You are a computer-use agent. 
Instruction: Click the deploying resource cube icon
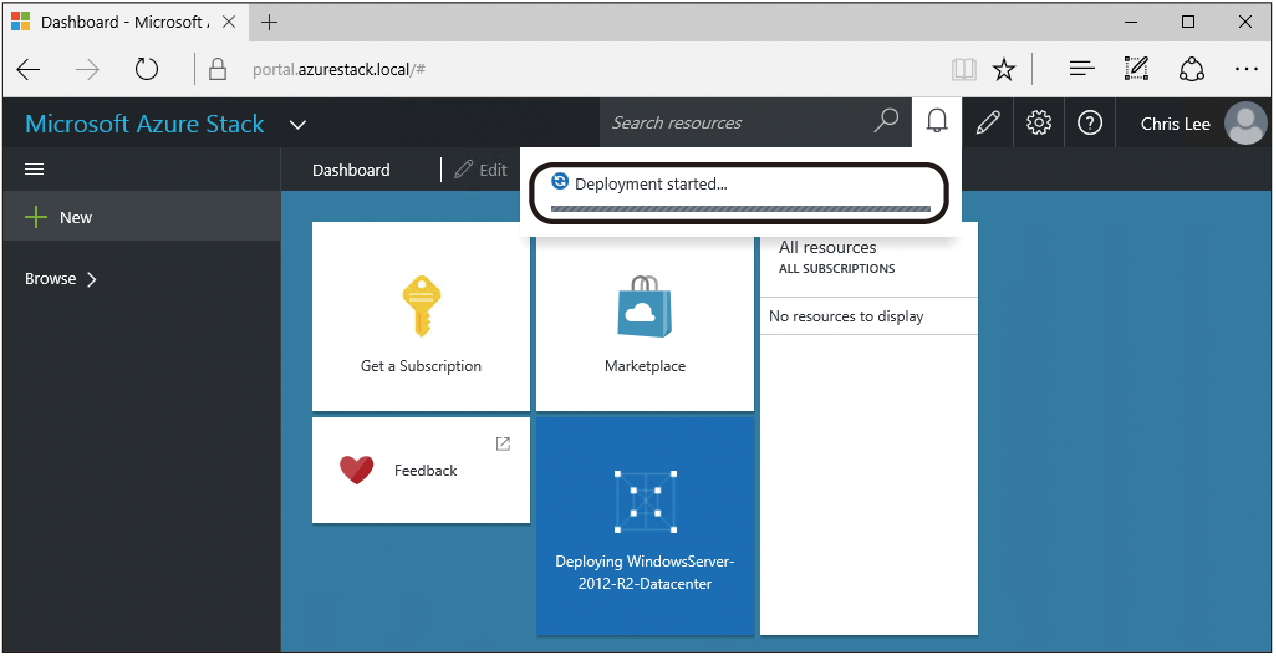pyautogui.click(x=645, y=501)
